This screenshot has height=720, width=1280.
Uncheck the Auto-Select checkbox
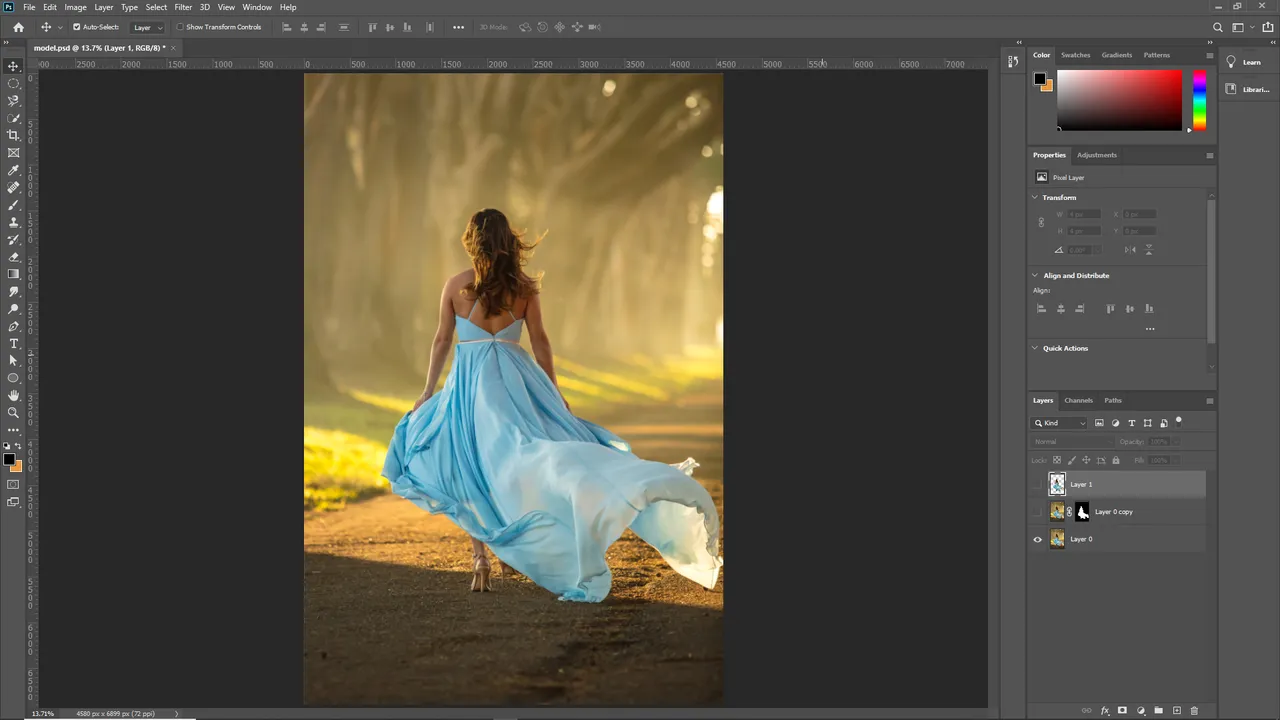(77, 27)
